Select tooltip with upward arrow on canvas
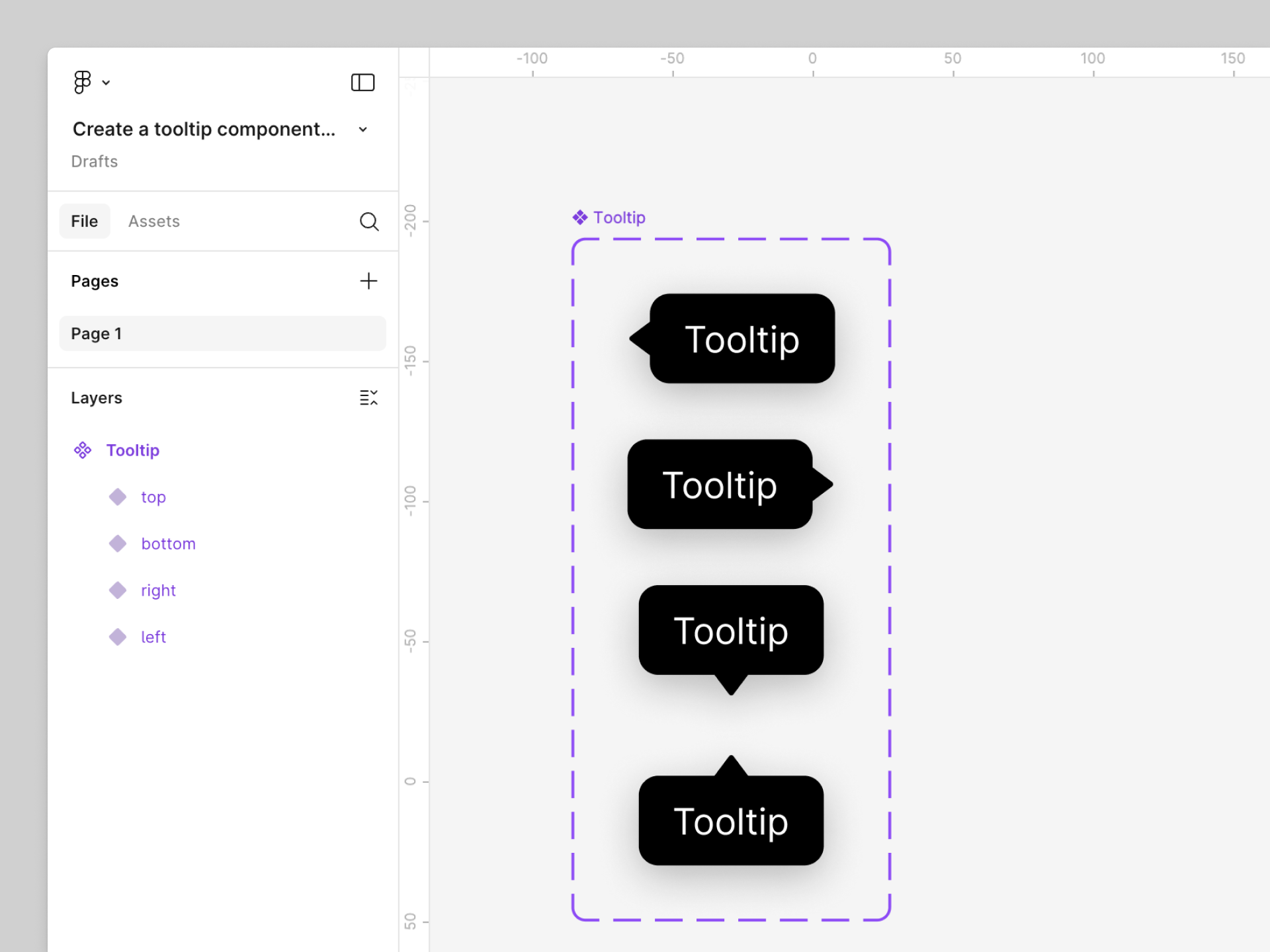The image size is (1270, 952). tap(731, 820)
